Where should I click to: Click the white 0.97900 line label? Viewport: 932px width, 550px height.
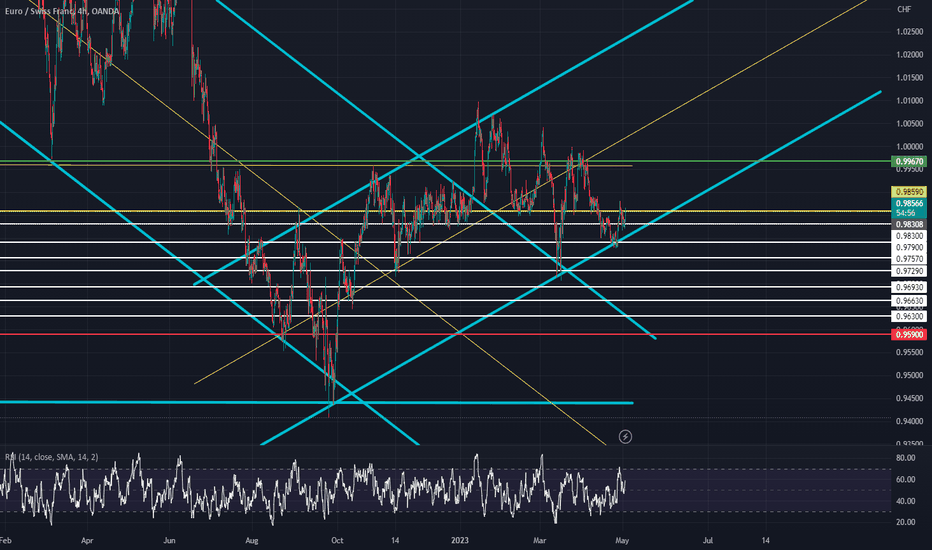909,247
